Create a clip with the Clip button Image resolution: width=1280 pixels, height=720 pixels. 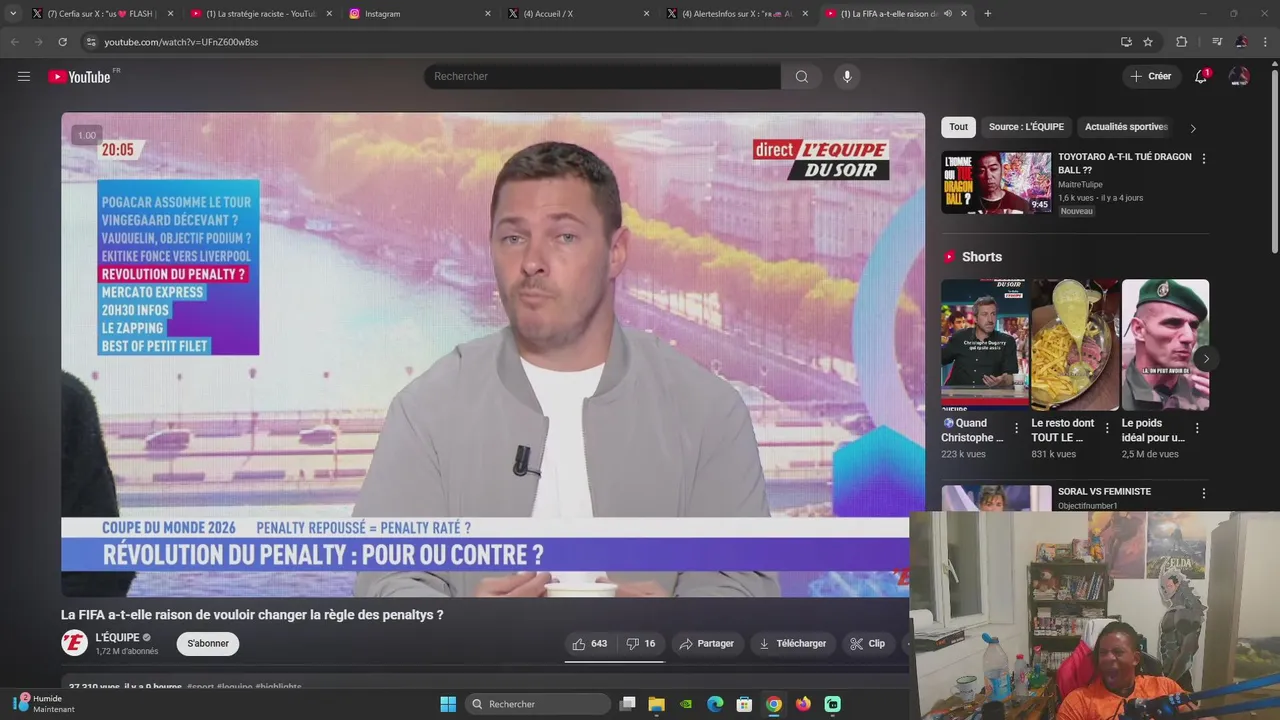(868, 643)
